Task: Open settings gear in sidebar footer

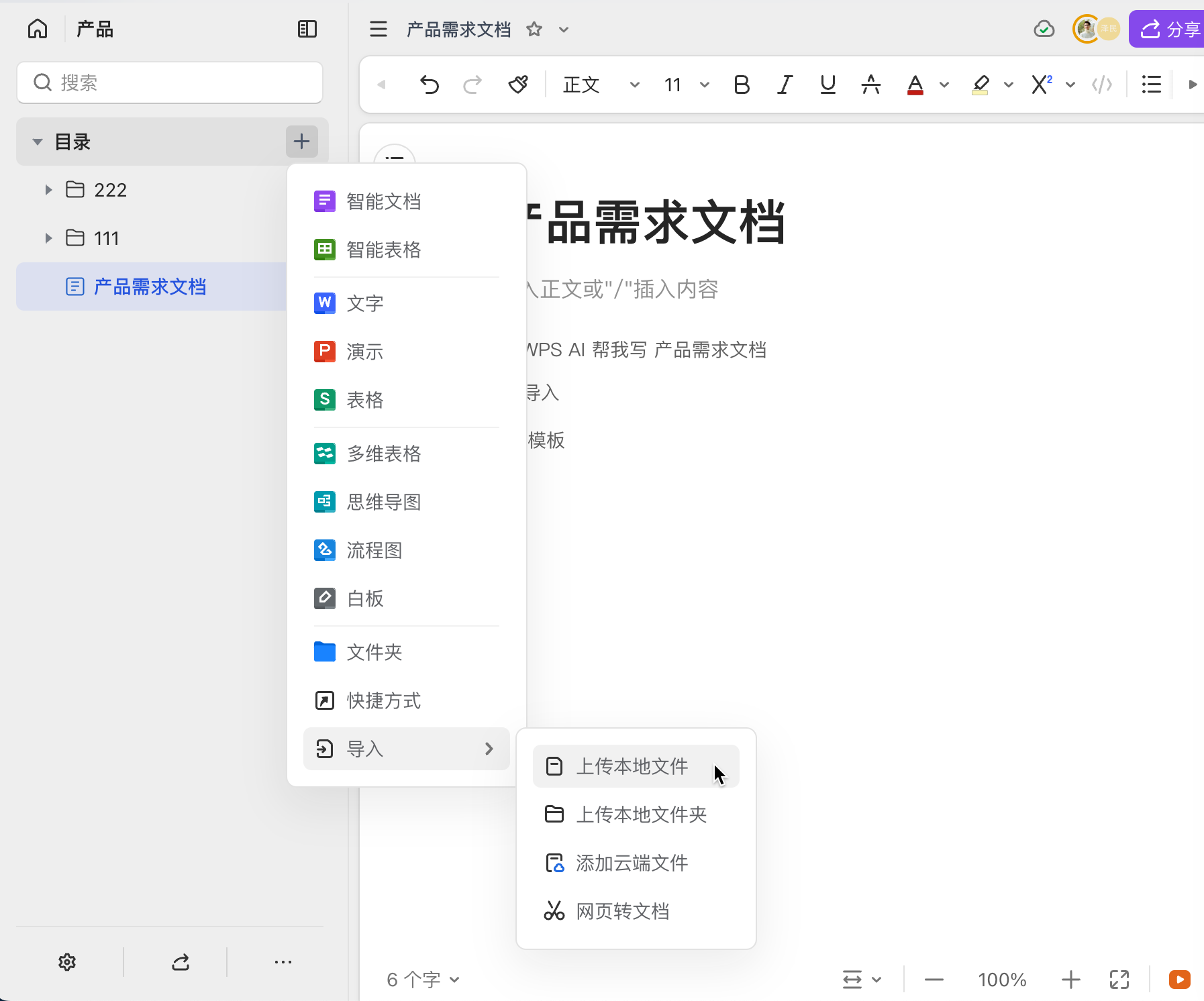Action: coord(67,962)
